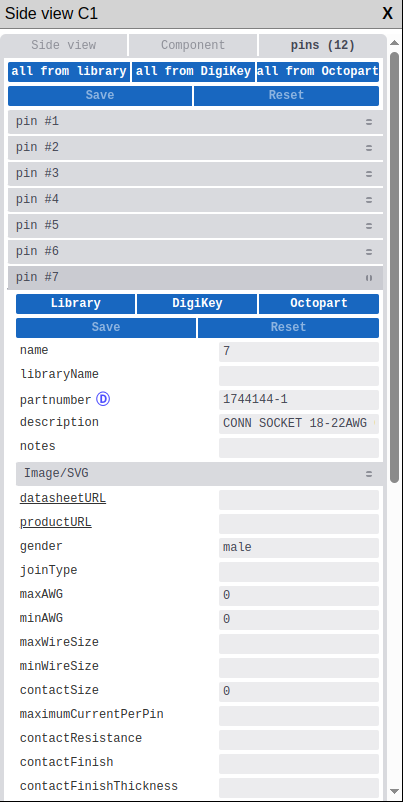Select the pins (12) tab

point(323,45)
